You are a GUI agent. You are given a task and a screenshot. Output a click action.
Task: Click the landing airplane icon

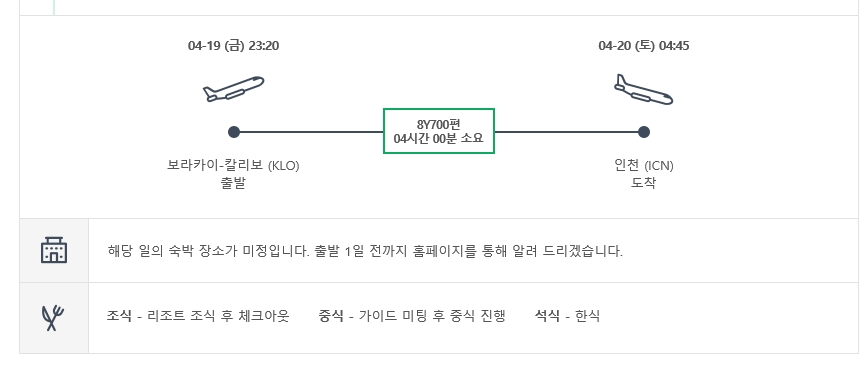coord(644,89)
